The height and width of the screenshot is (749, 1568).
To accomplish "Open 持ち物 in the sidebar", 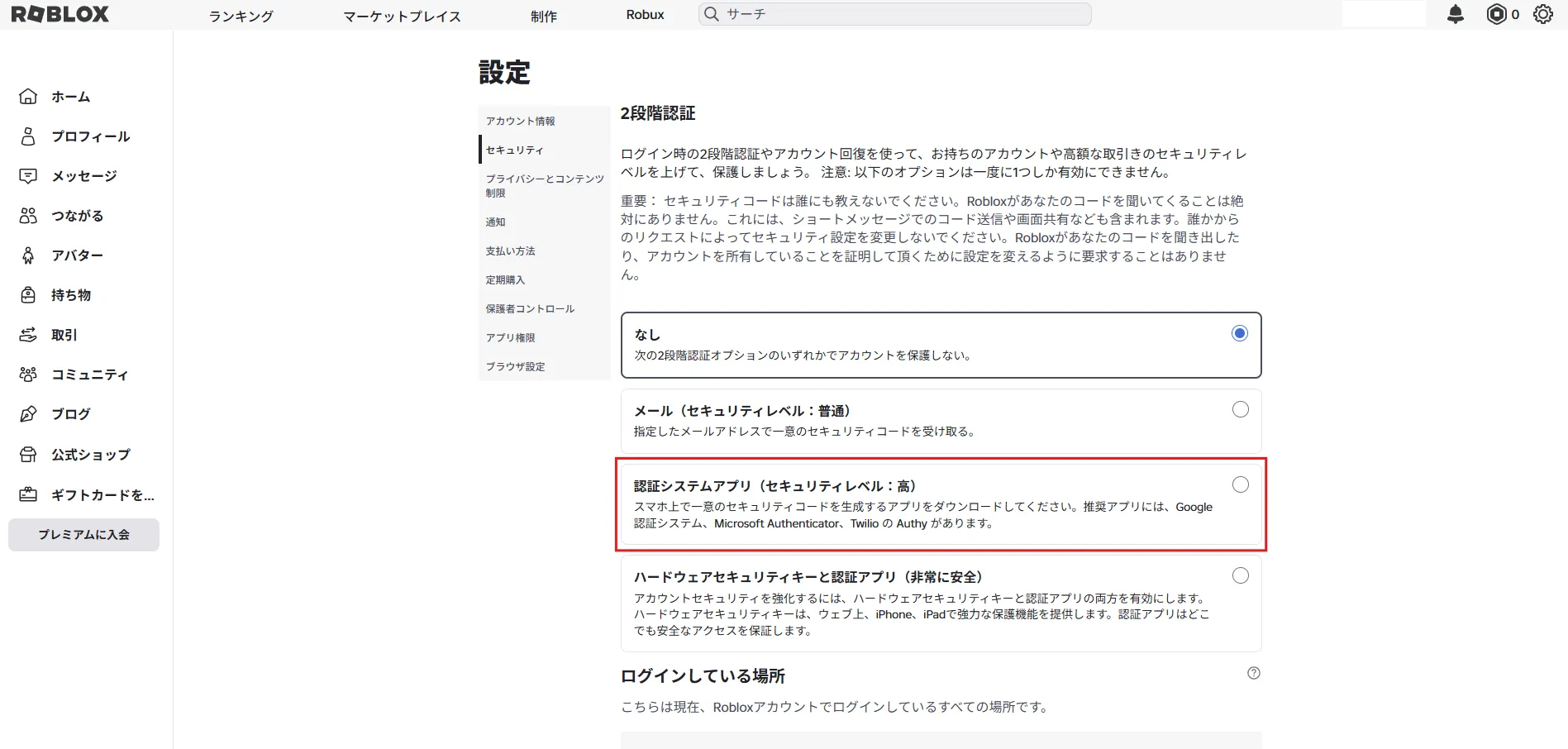I will tap(71, 295).
